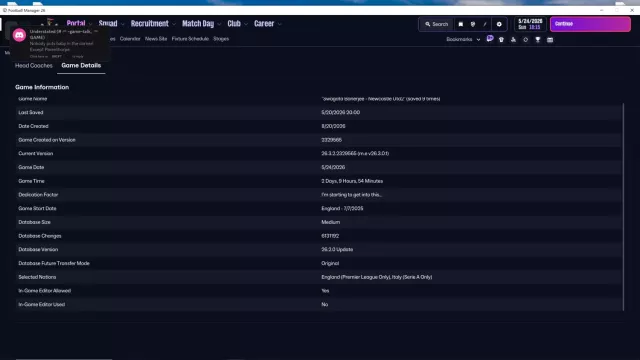This screenshot has width=640, height=360.
Task: Click the Current Version value text
Action: click(355, 153)
